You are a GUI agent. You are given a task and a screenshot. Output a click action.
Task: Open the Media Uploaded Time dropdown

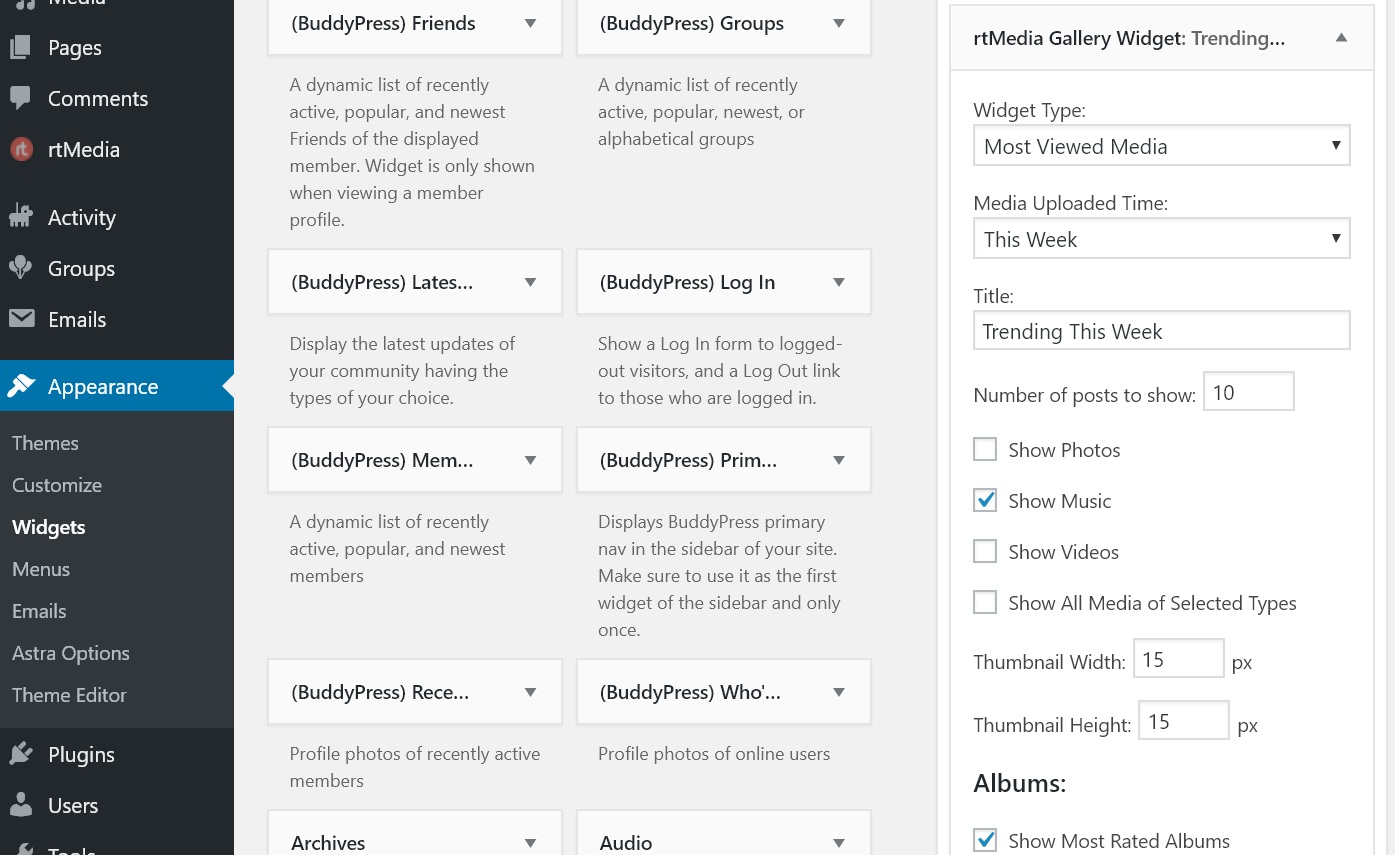1160,238
